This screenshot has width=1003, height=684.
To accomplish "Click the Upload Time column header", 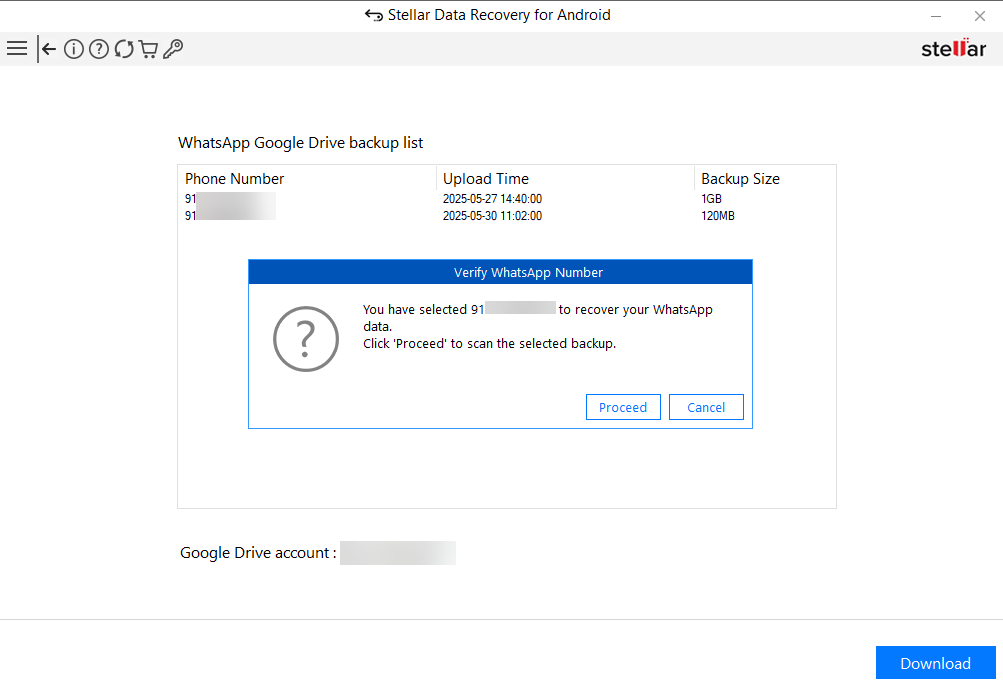I will click(x=486, y=179).
